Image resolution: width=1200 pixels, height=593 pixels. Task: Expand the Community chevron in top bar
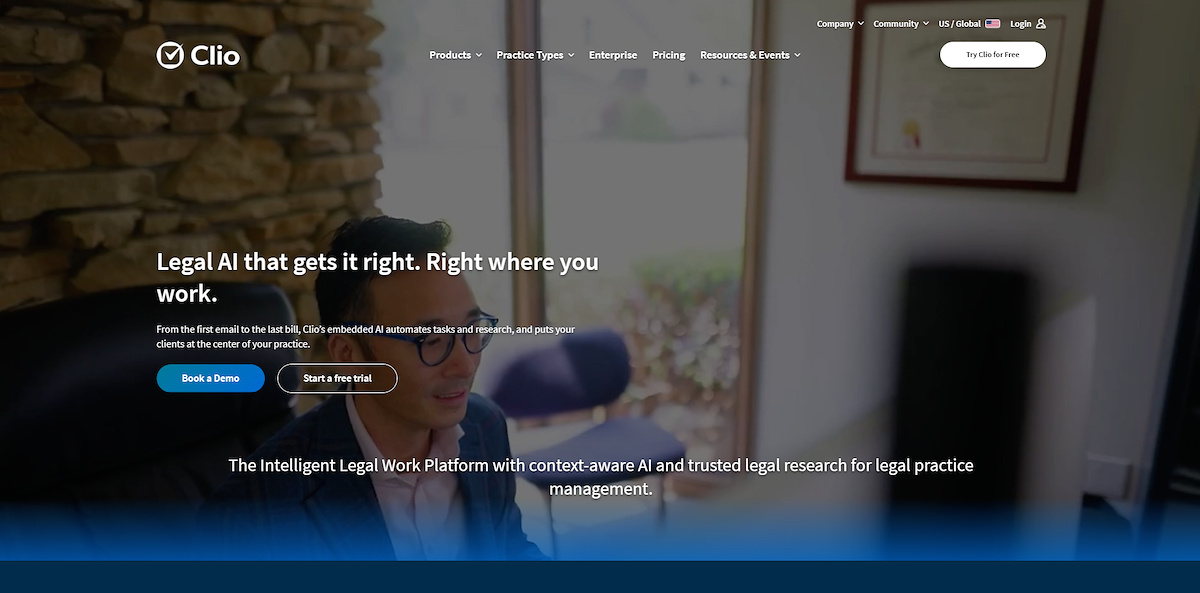click(925, 24)
